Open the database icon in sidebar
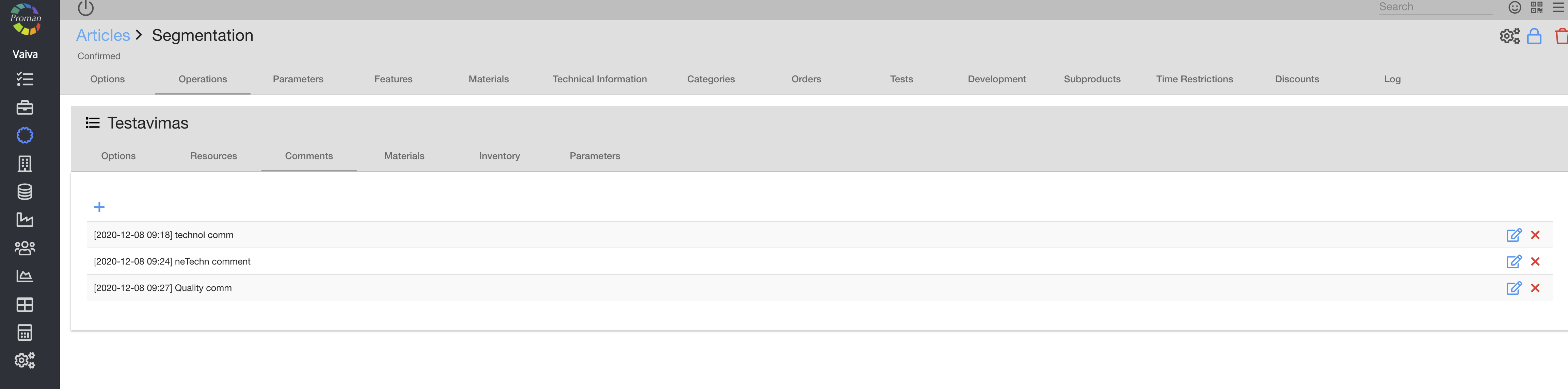The width and height of the screenshot is (1568, 389). click(25, 192)
